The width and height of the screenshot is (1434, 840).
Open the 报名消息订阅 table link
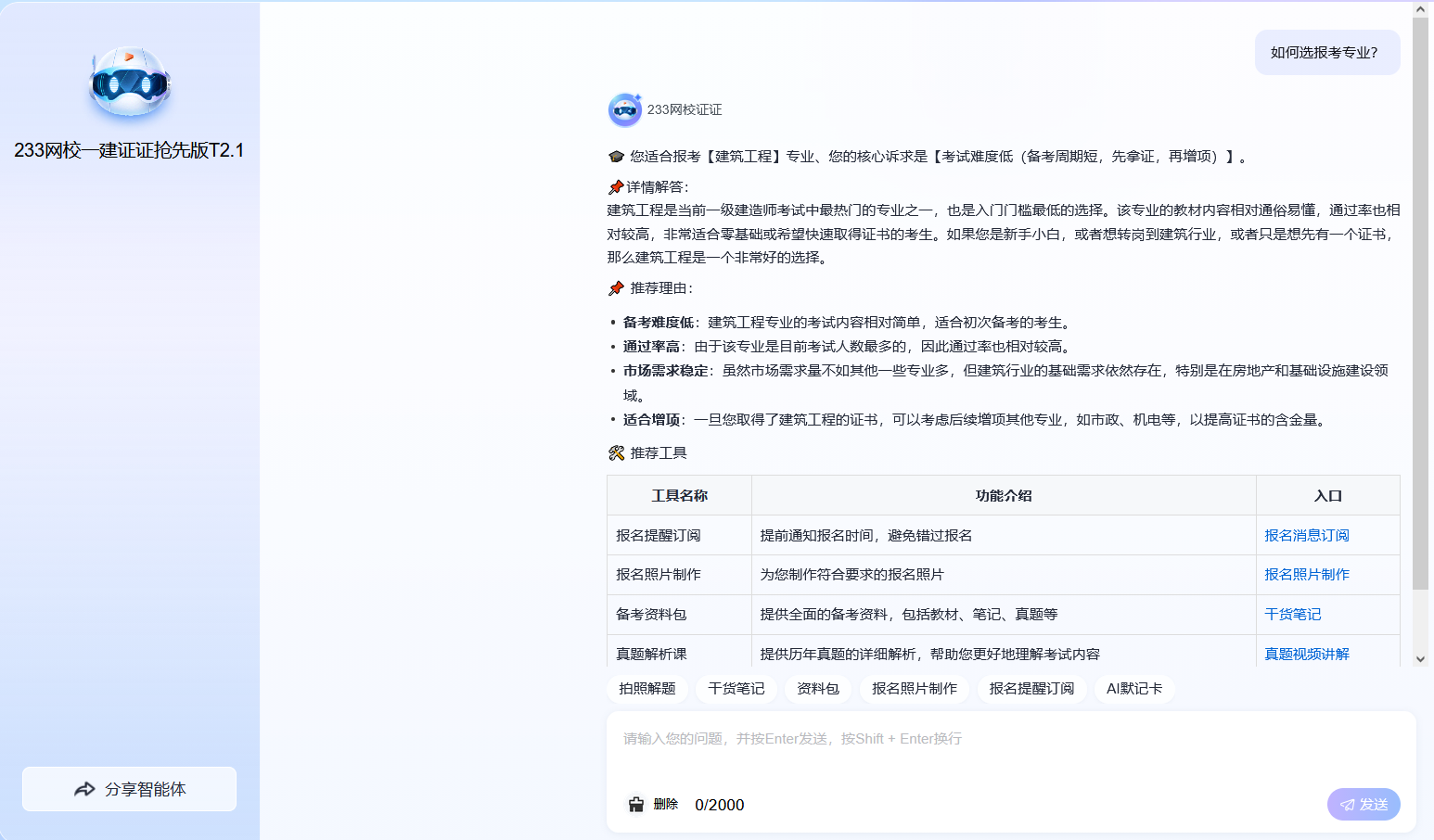pyautogui.click(x=1306, y=536)
